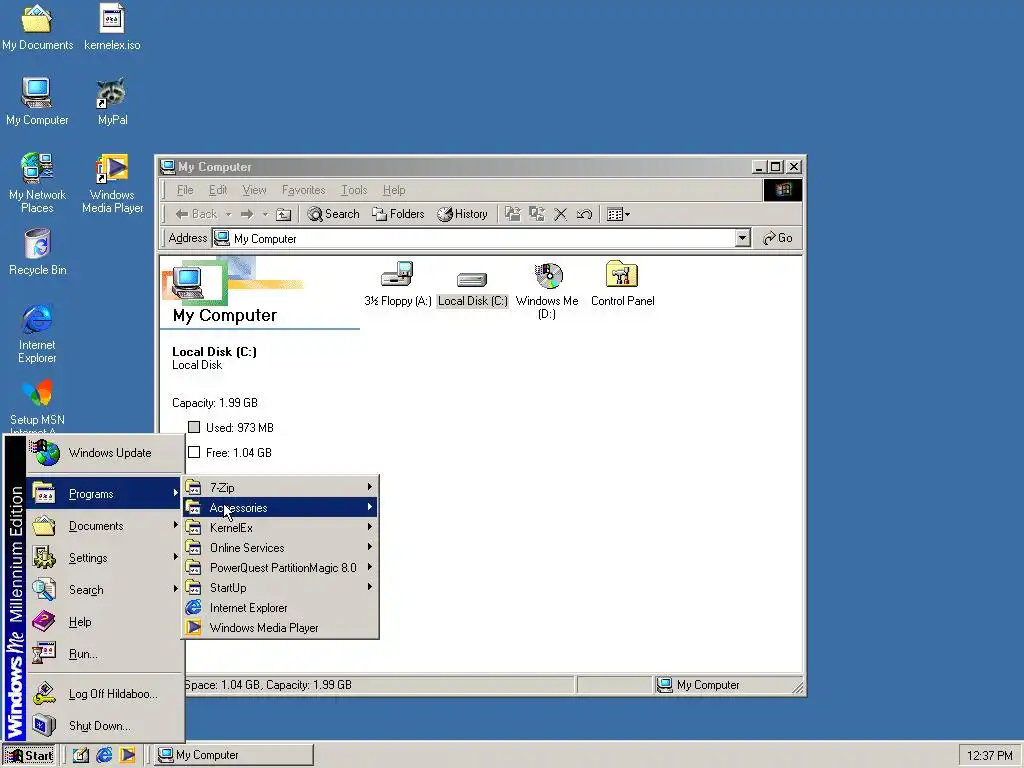Click the Undo toolbar icon
This screenshot has width=1024, height=768.
coord(584,214)
